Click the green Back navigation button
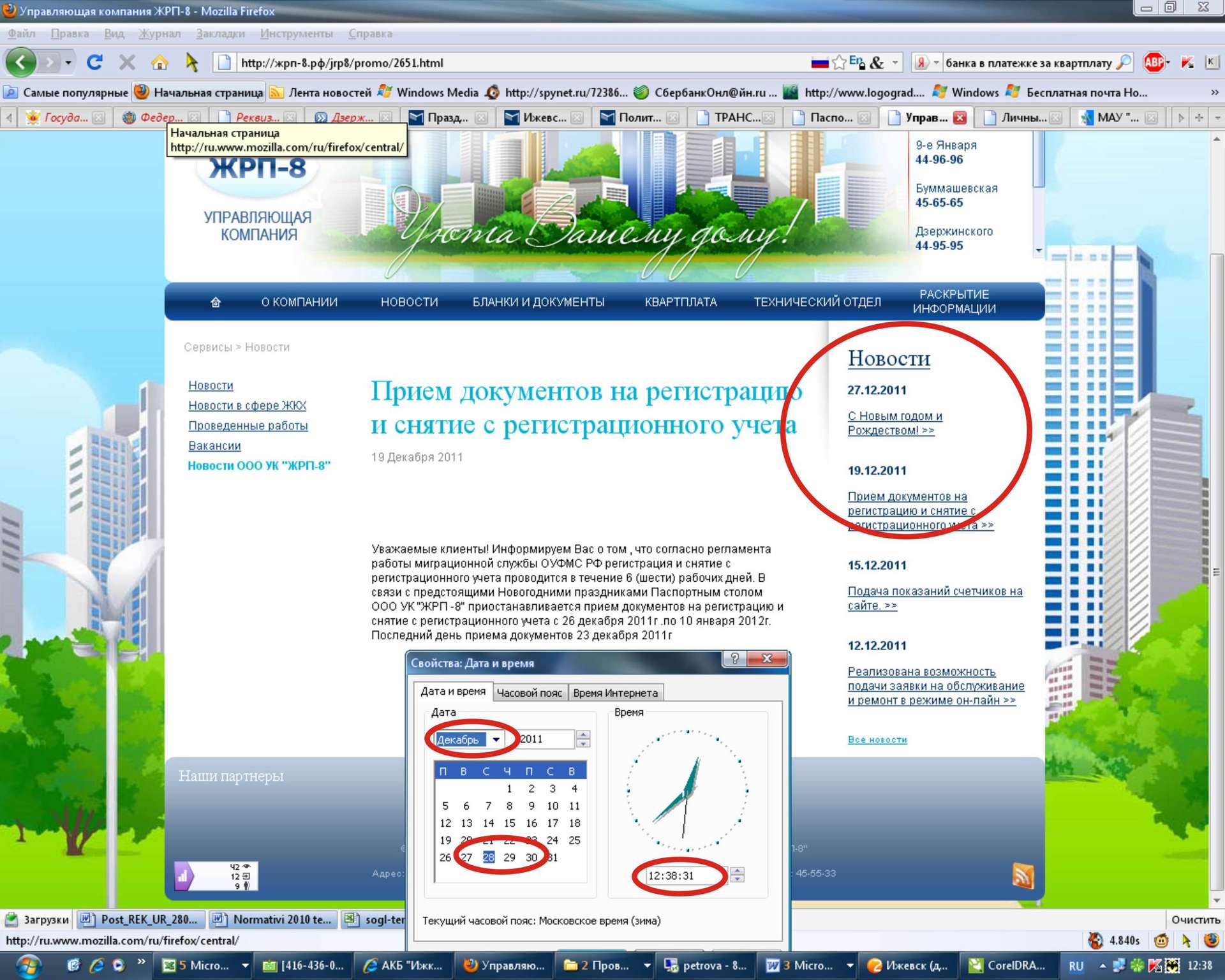 (x=20, y=62)
